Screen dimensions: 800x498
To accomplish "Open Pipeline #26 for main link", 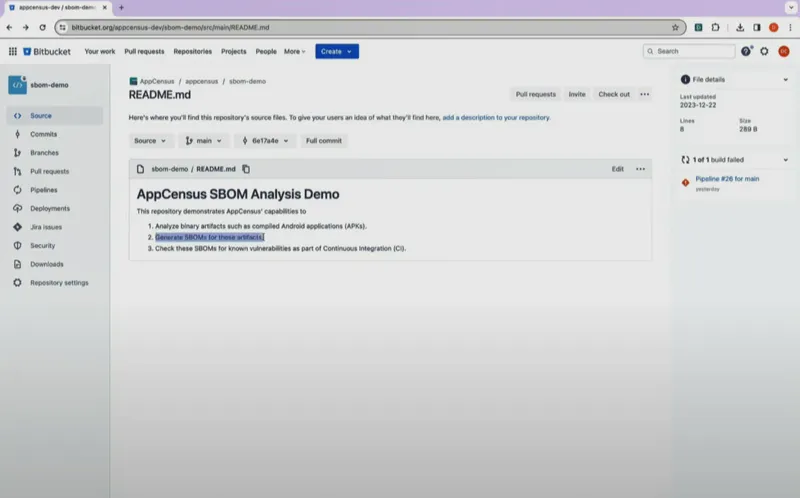I will [x=727, y=179].
